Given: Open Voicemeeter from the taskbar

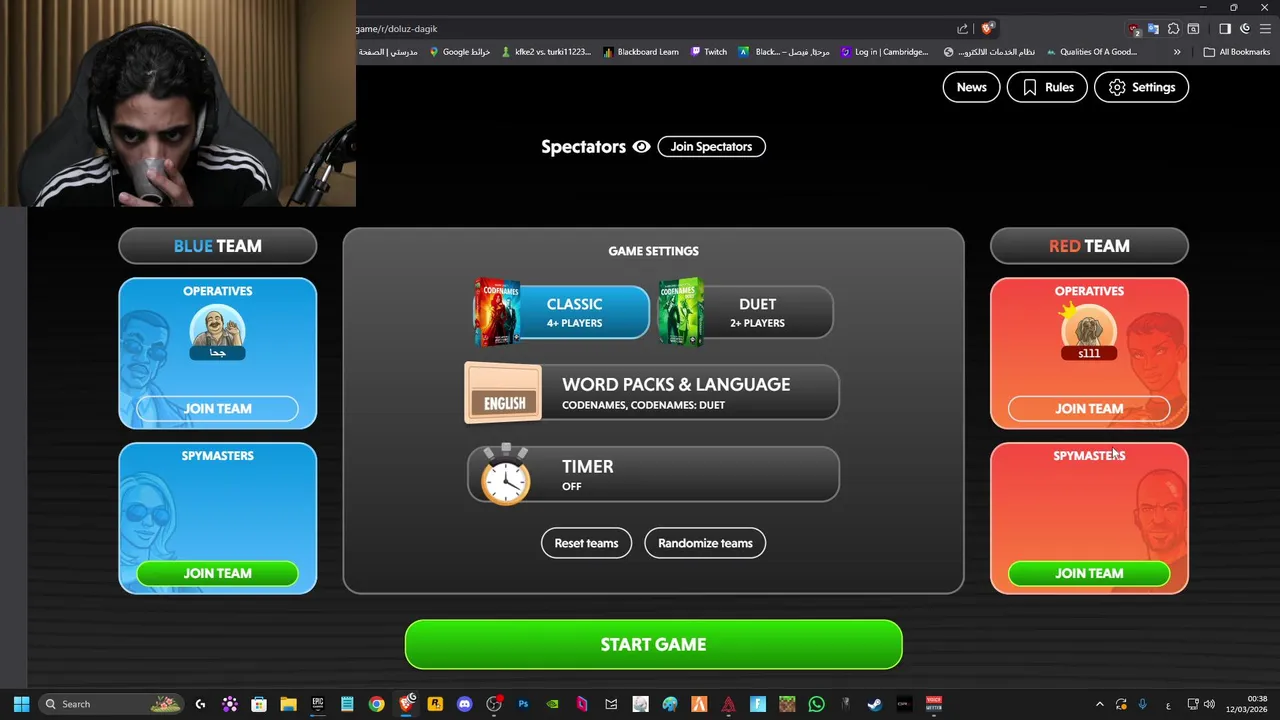Looking at the screenshot, I should tap(934, 704).
